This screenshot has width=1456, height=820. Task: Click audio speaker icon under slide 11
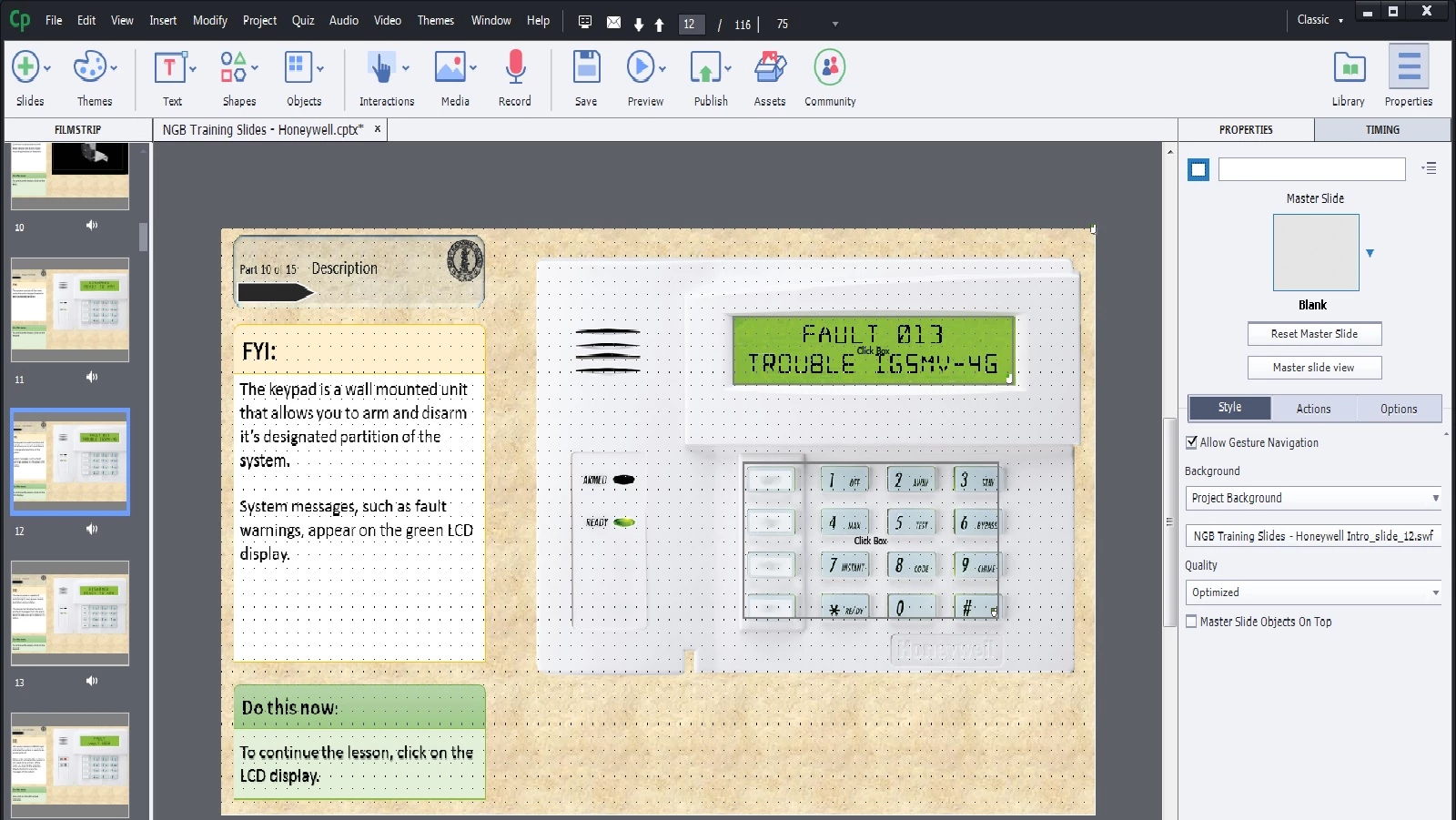point(92,377)
